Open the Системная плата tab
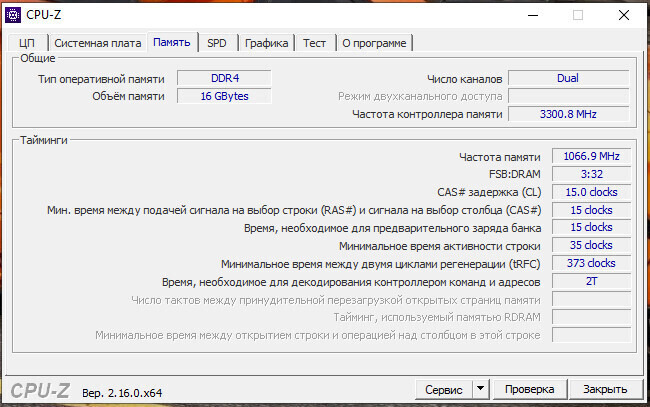This screenshot has height=407, width=650. tap(97, 43)
